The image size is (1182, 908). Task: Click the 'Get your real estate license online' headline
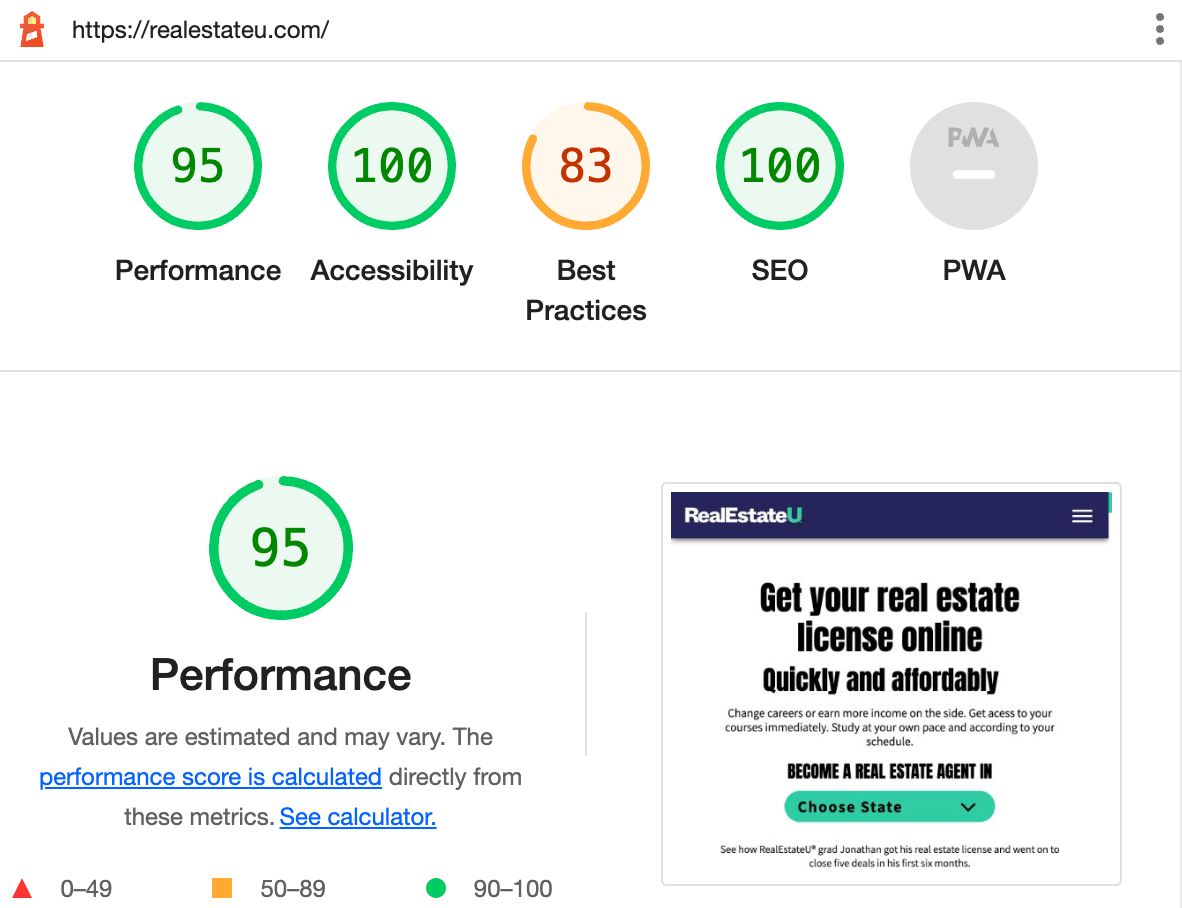click(889, 617)
